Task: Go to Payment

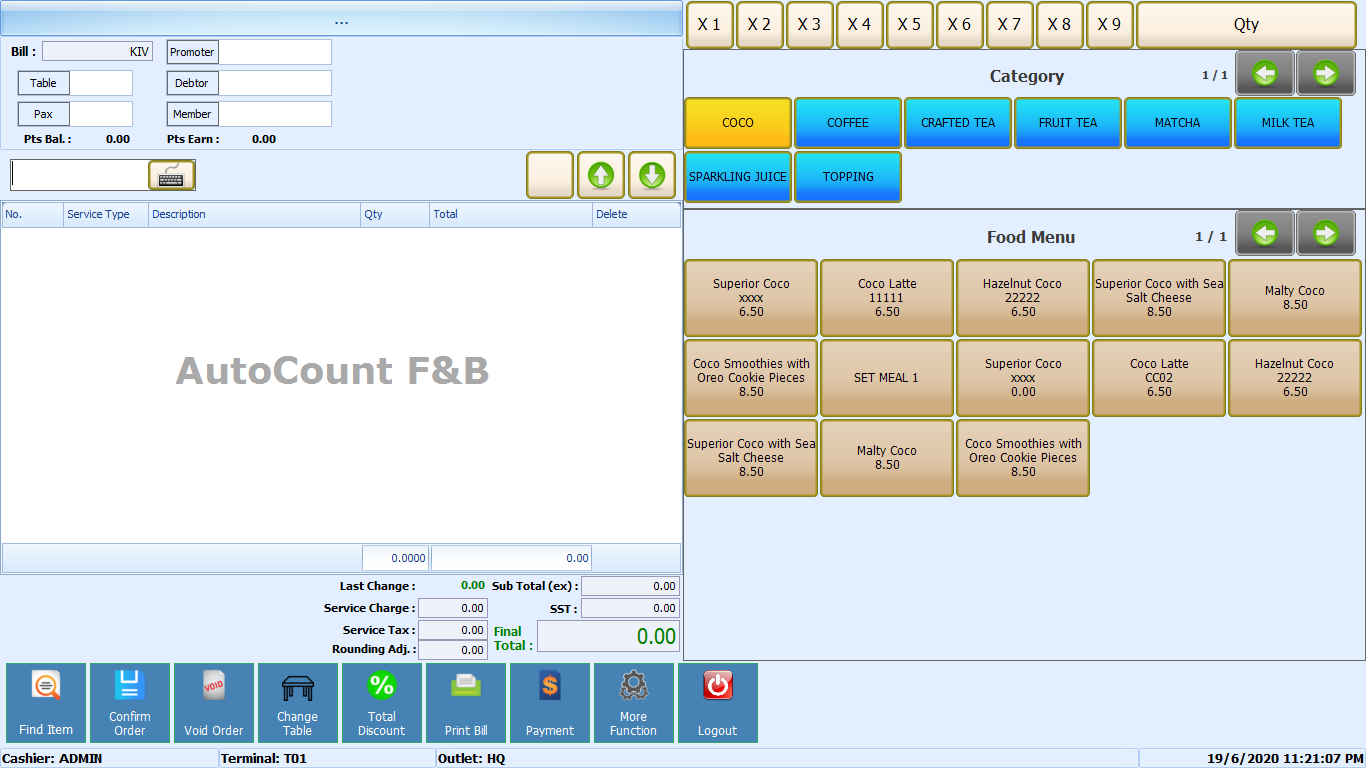Action: [x=550, y=703]
